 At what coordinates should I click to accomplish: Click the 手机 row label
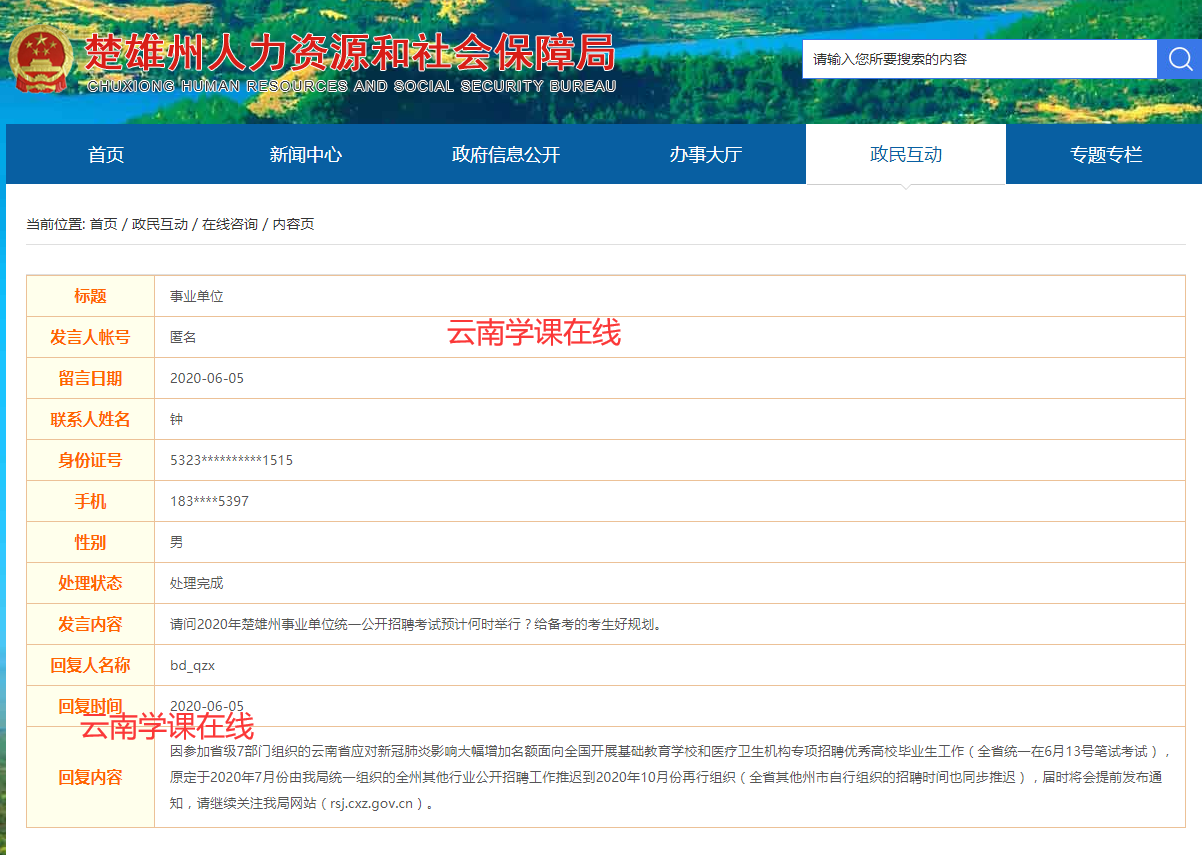pyautogui.click(x=90, y=501)
